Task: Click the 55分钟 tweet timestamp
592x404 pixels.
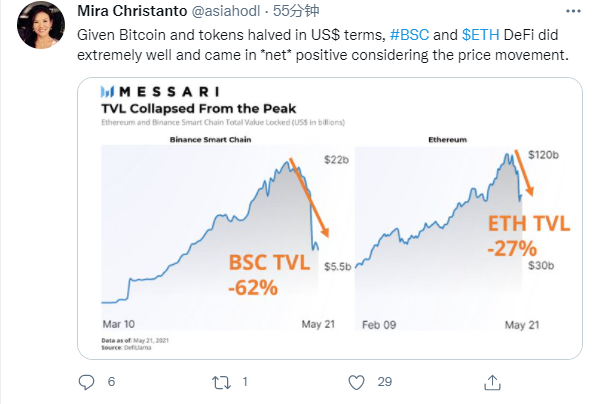Action: [x=296, y=11]
